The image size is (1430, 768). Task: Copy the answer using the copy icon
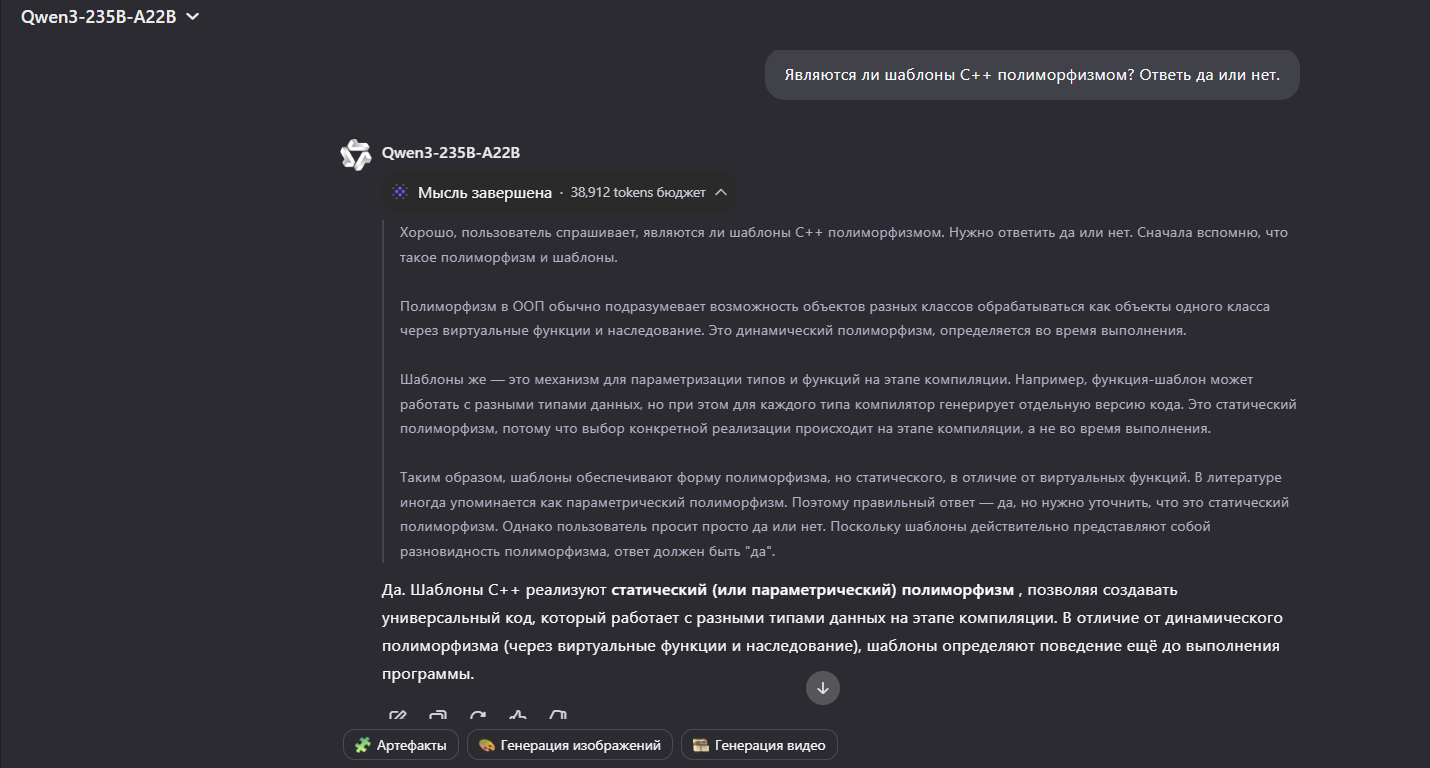coord(438,717)
